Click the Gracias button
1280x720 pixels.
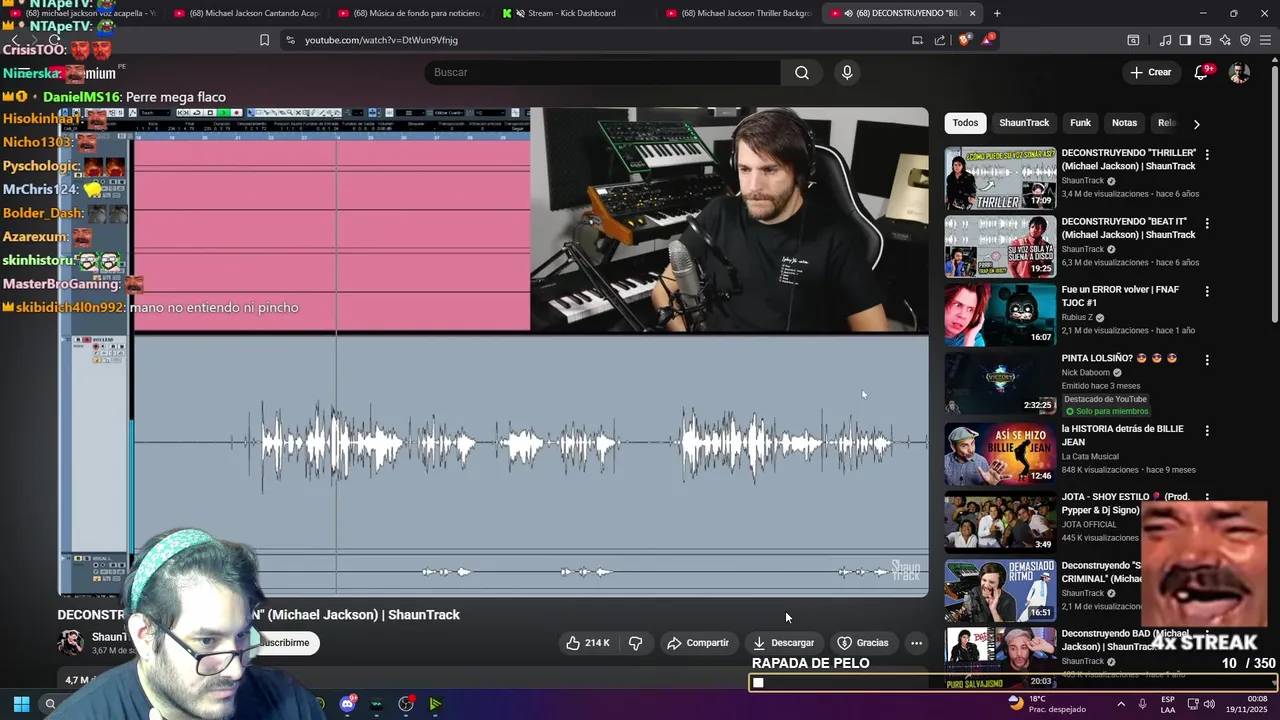(863, 643)
